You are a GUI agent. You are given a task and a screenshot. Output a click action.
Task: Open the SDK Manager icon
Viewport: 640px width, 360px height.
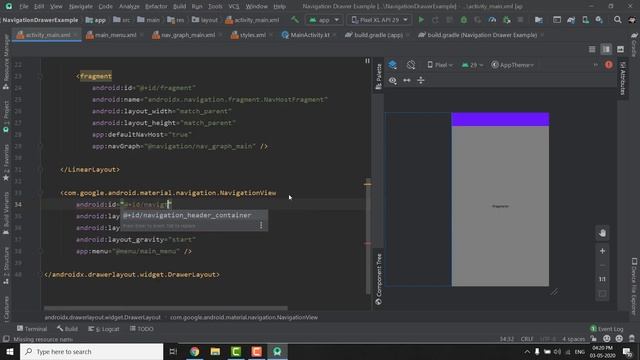pyautogui.click(x=599, y=20)
